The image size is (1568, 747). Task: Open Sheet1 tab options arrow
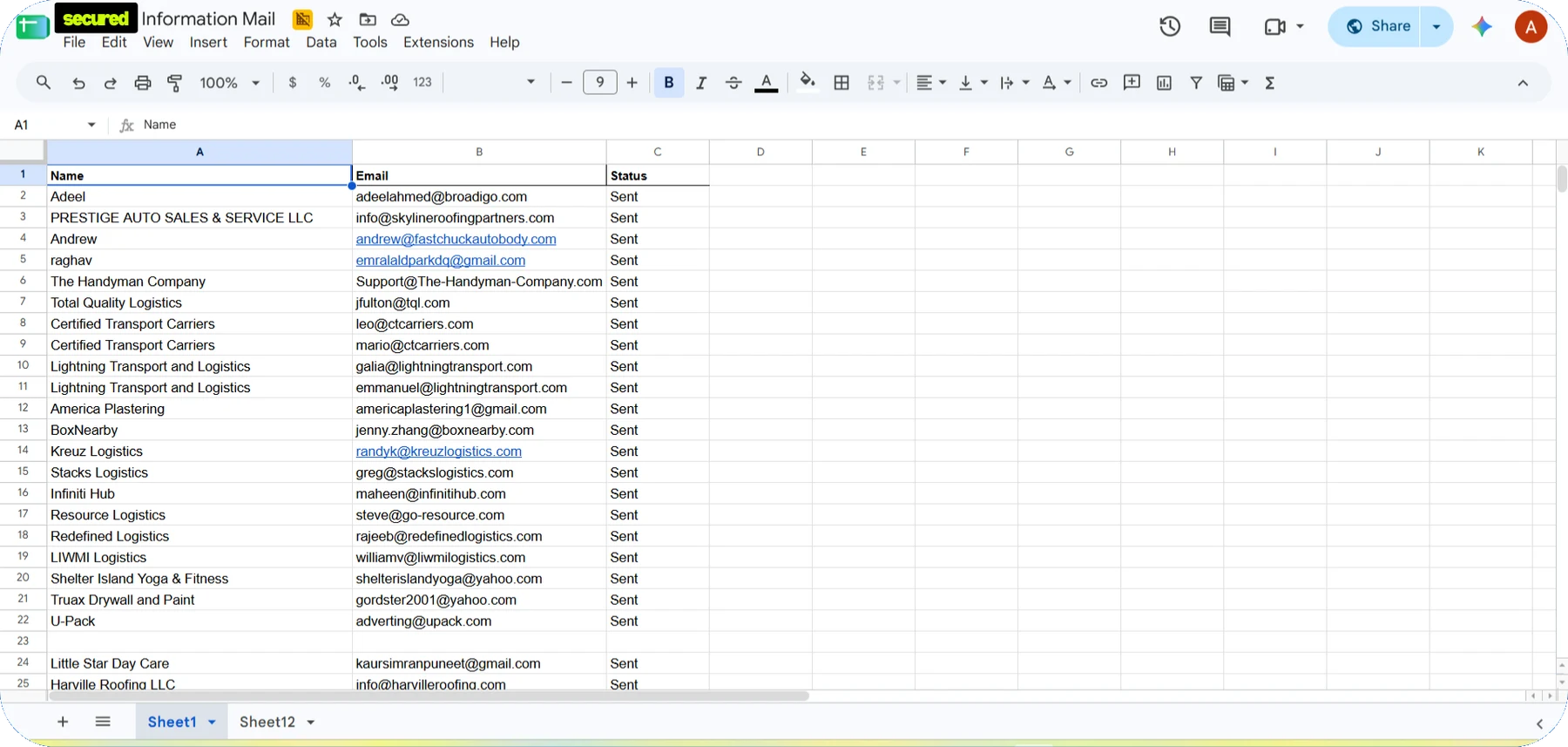point(212,723)
